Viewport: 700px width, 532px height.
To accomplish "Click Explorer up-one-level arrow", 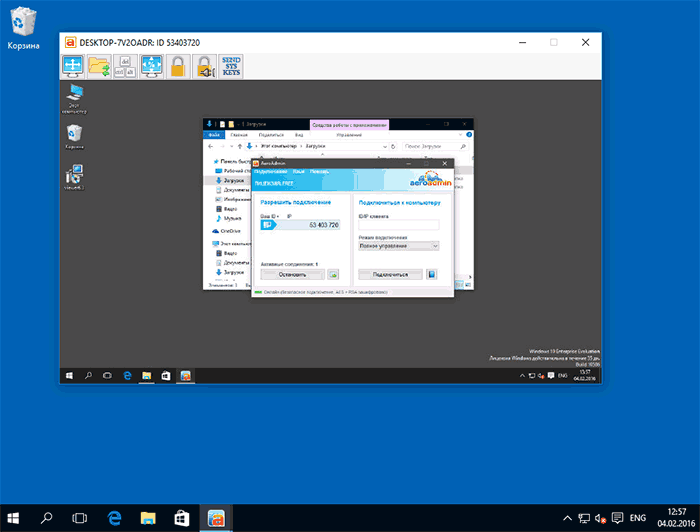I will click(240, 146).
